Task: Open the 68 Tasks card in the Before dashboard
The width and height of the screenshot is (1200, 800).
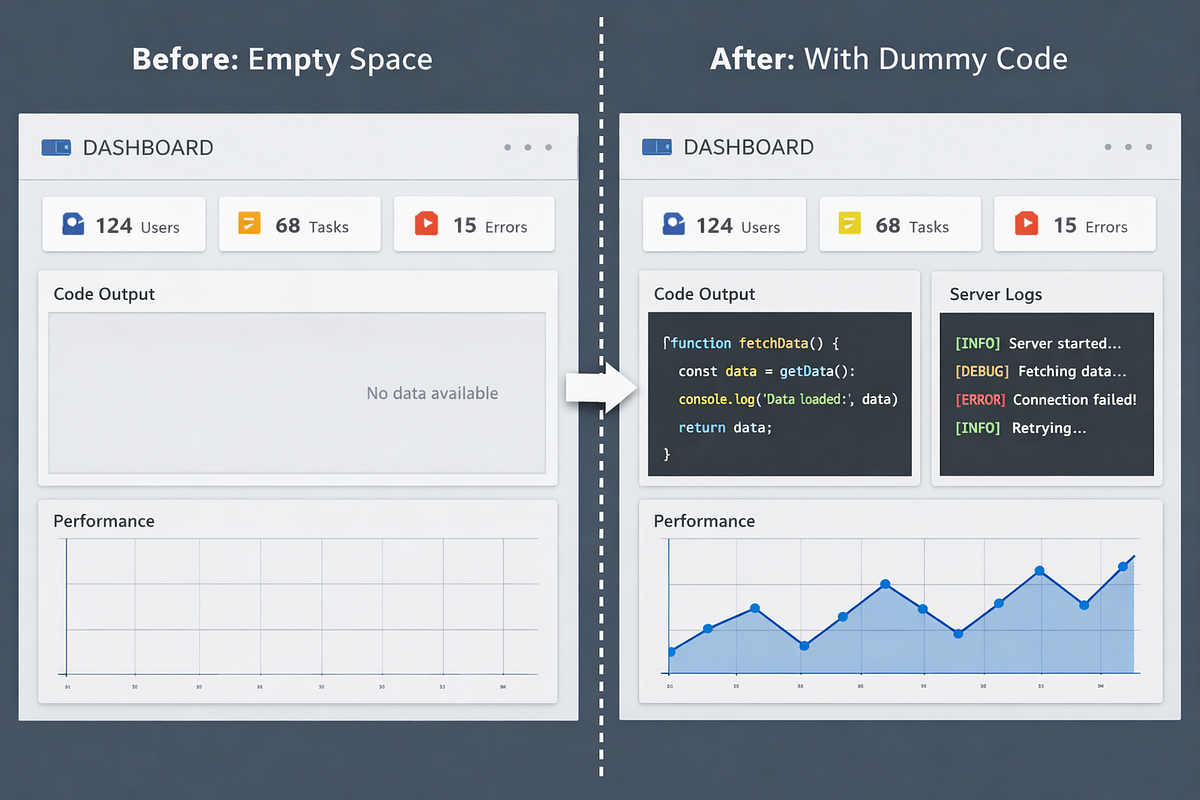Action: tap(300, 224)
